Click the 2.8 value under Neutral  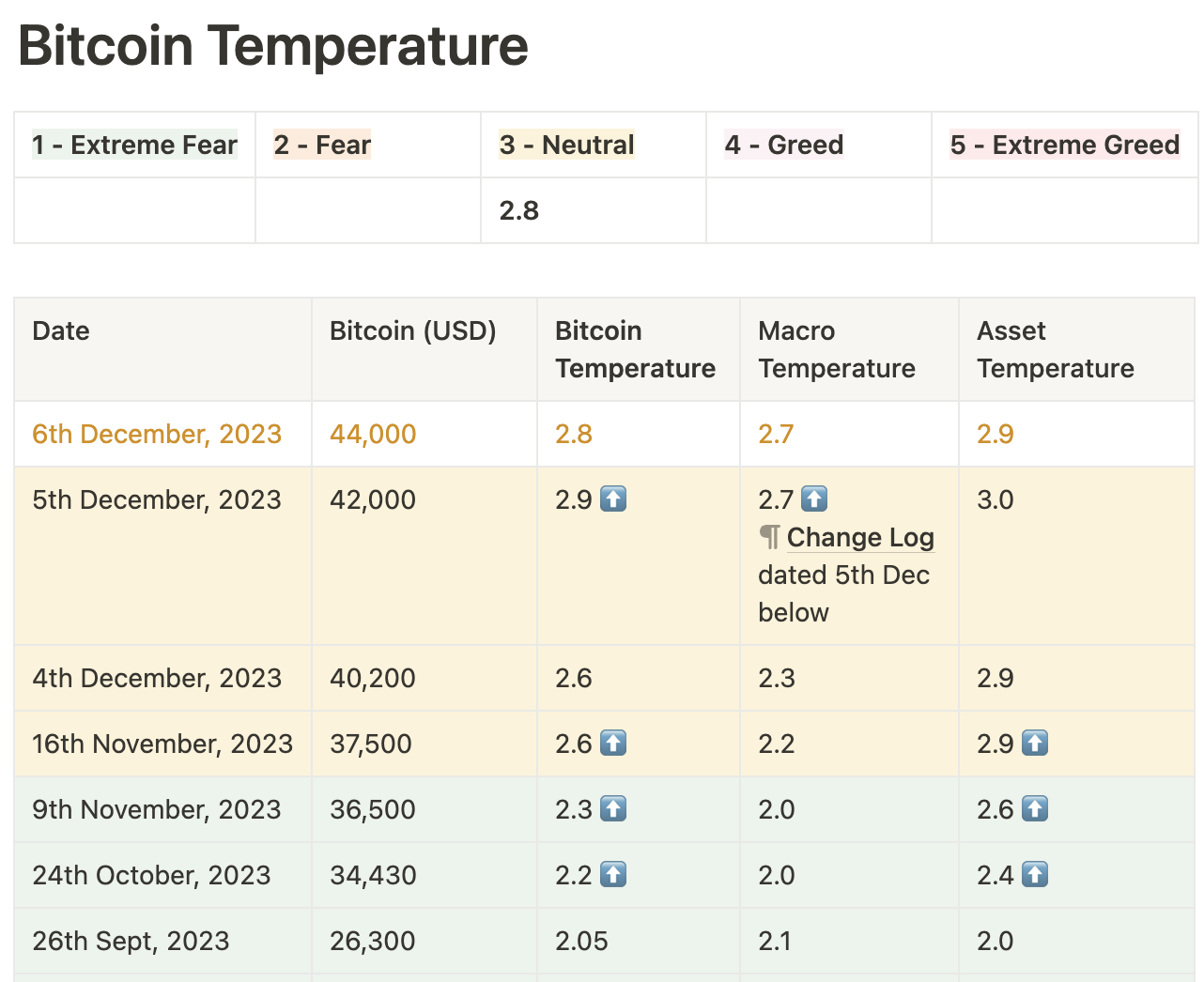[x=519, y=210]
